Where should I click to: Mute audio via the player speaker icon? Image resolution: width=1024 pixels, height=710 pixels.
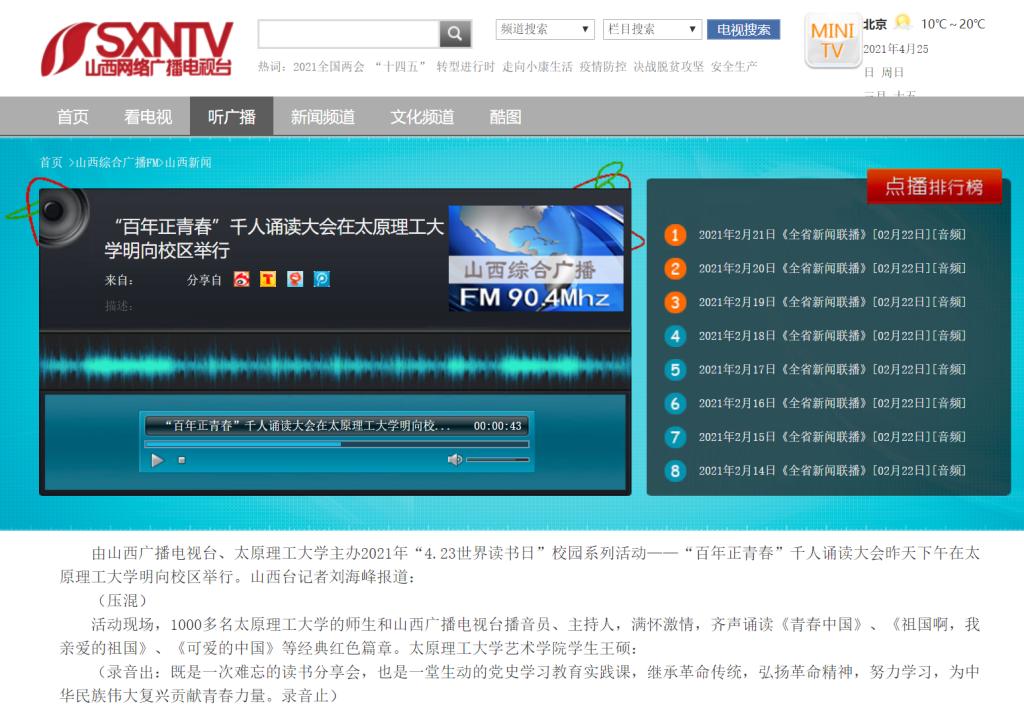tap(454, 460)
